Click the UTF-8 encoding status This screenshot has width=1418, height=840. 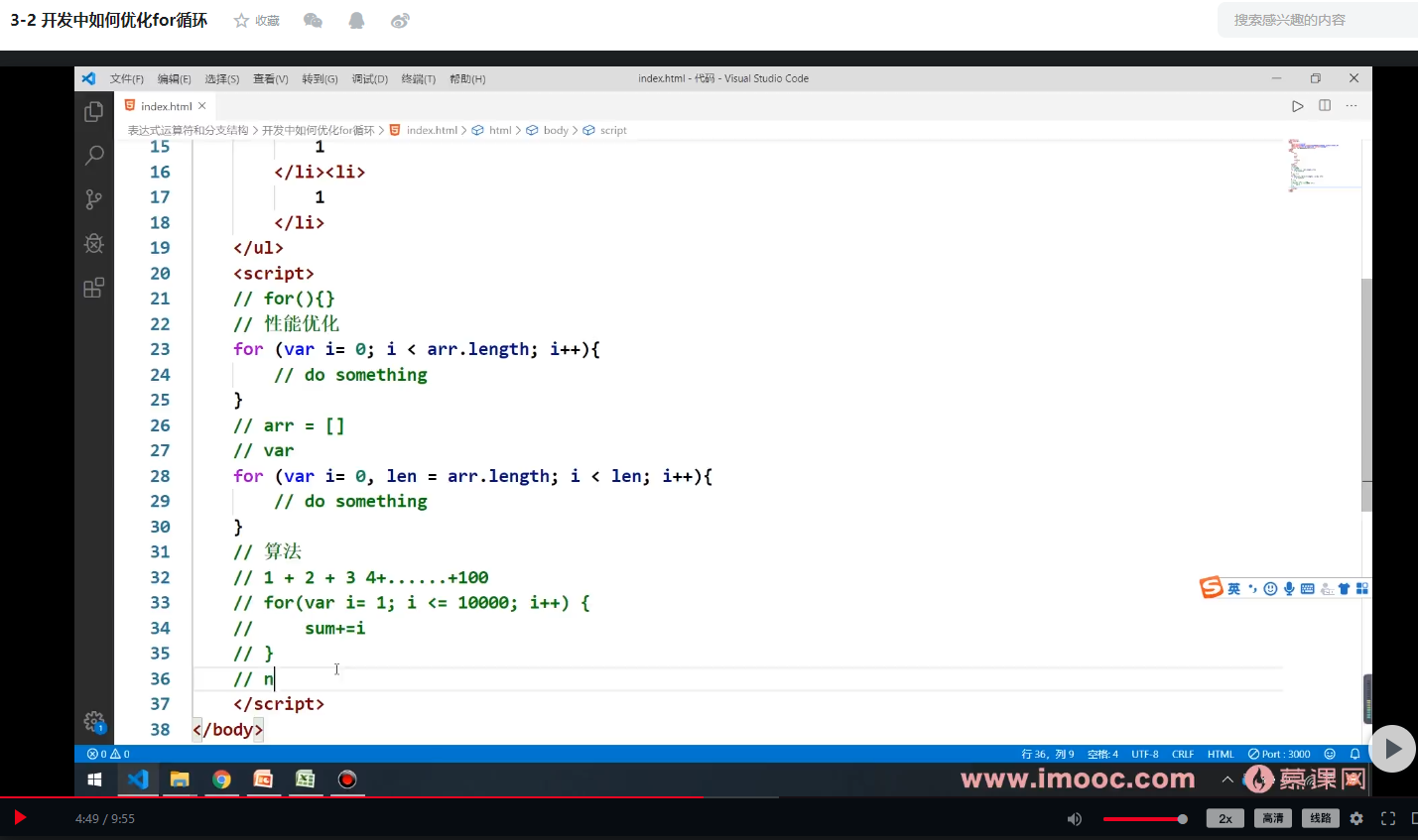click(x=1145, y=754)
